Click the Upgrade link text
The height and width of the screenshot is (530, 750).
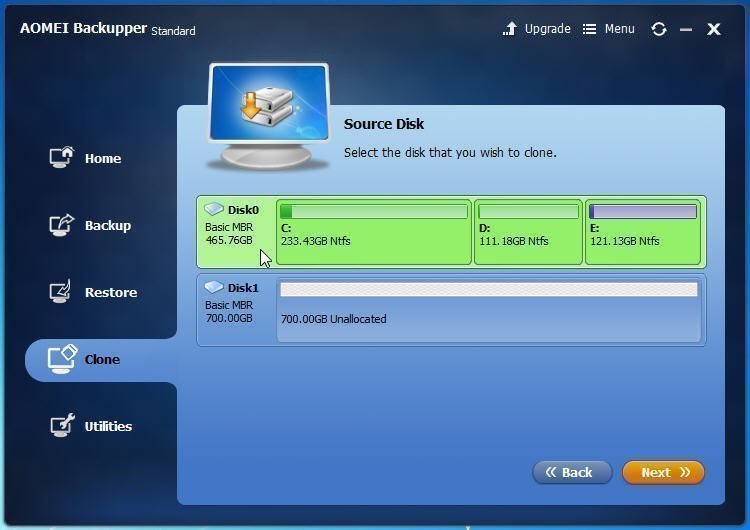click(547, 29)
